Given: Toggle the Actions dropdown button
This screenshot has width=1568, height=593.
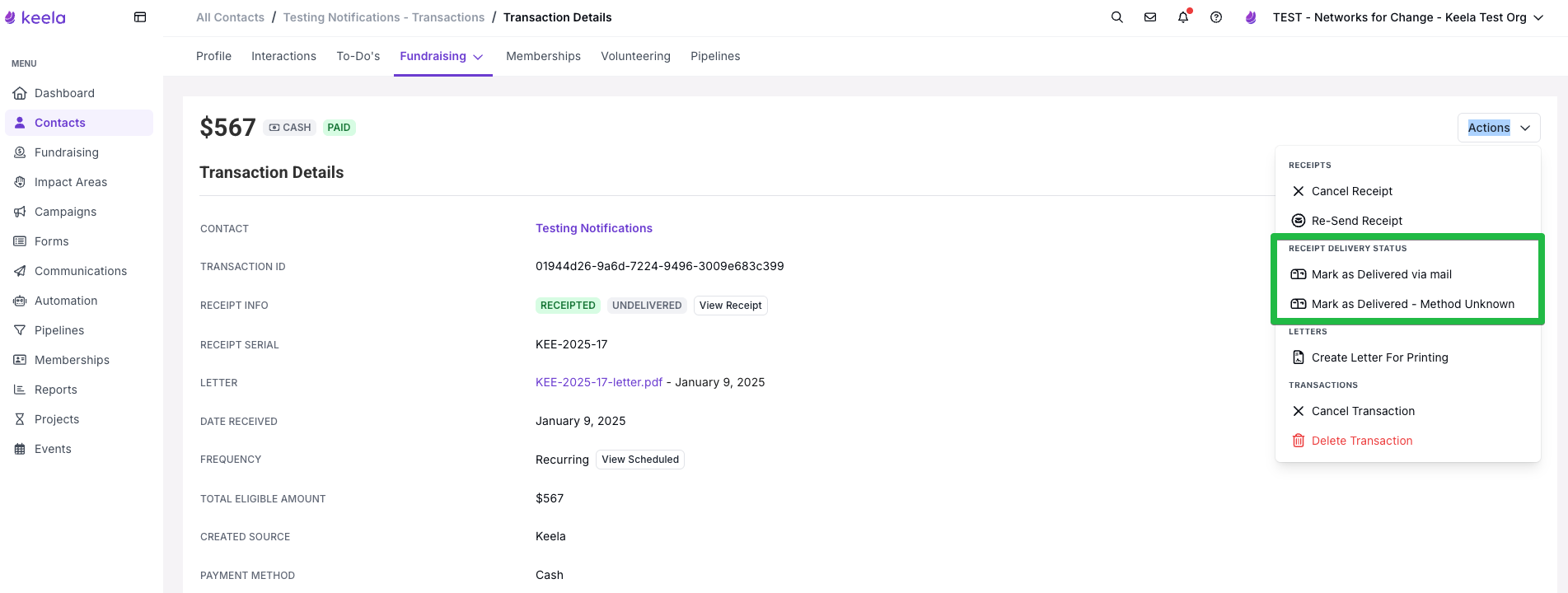Looking at the screenshot, I should pos(1499,128).
